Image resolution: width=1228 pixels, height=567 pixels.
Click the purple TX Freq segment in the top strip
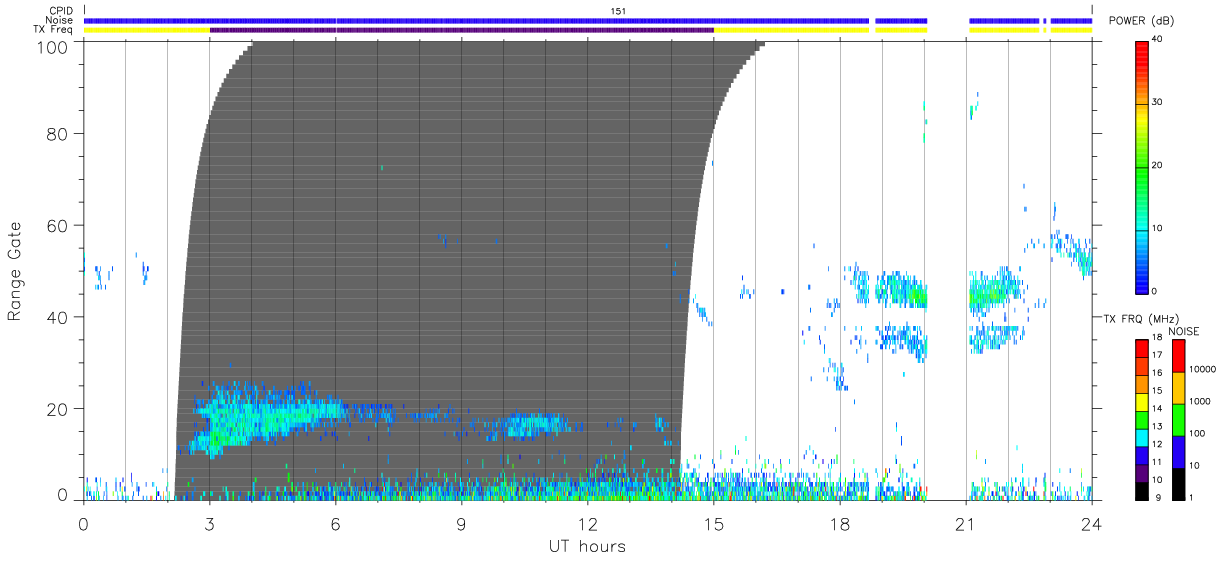pyautogui.click(x=461, y=30)
